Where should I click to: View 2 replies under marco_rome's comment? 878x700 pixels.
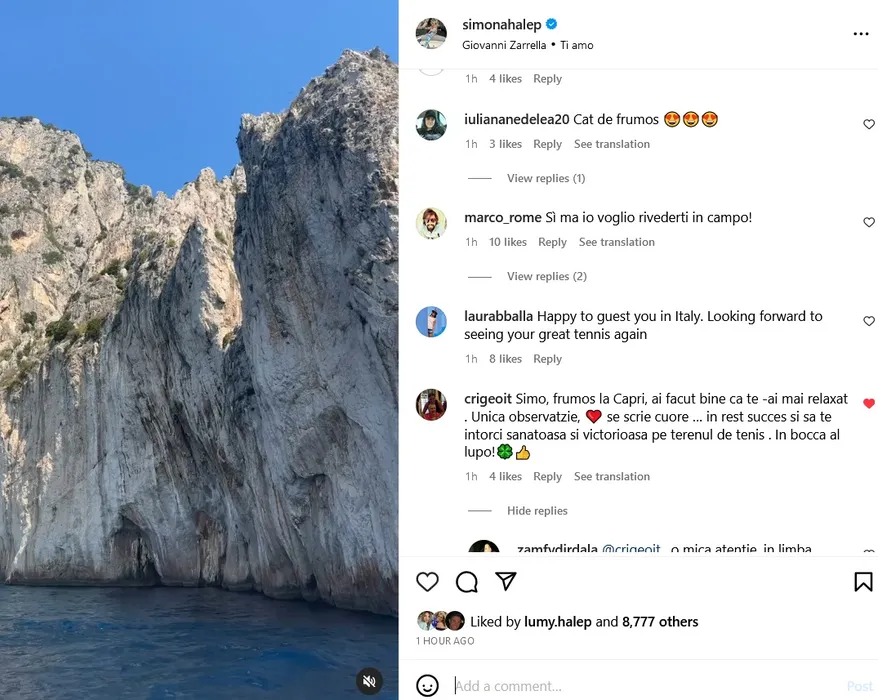point(546,276)
